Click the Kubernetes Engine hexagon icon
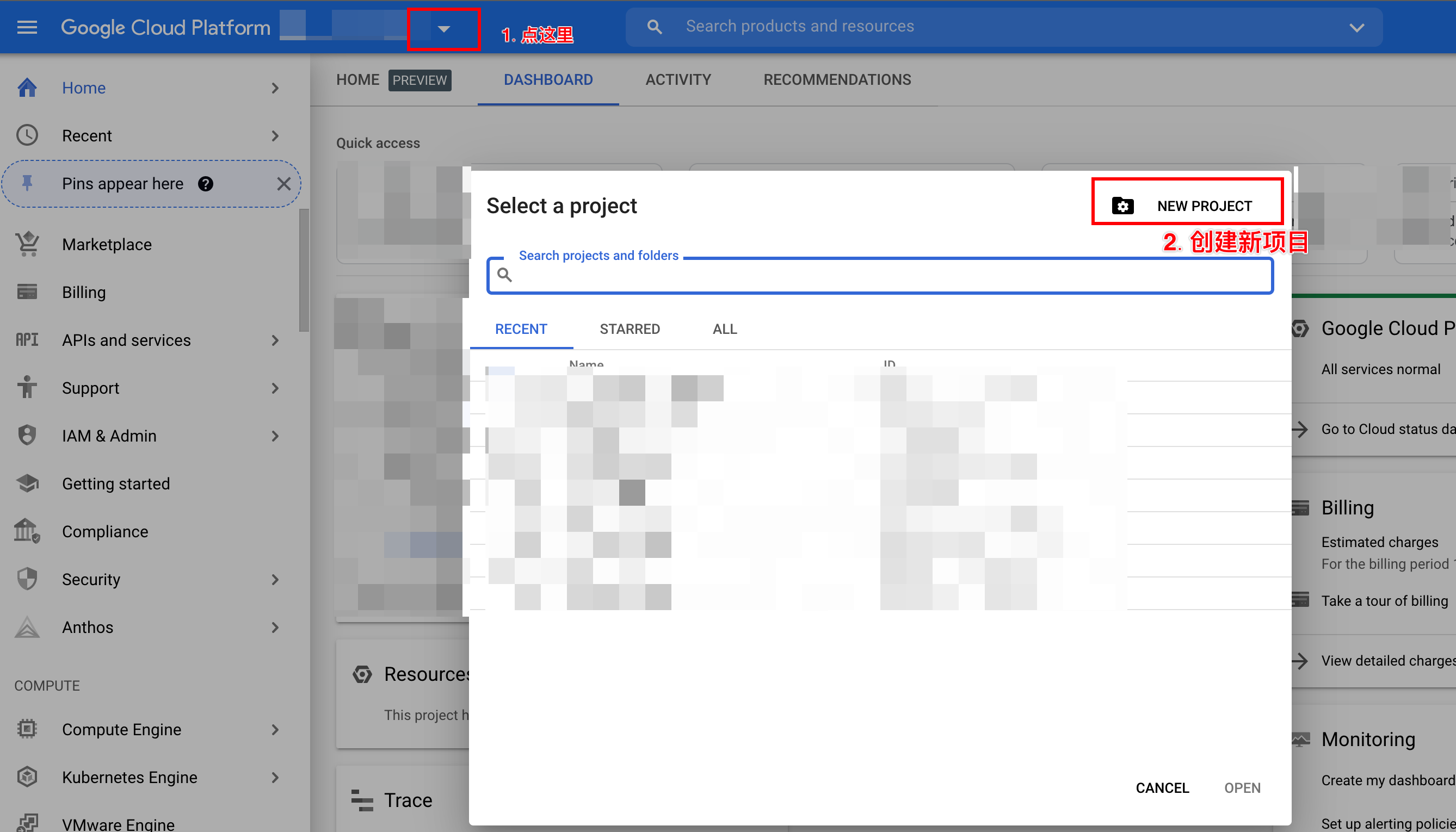The width and height of the screenshot is (1456, 832). (27, 777)
